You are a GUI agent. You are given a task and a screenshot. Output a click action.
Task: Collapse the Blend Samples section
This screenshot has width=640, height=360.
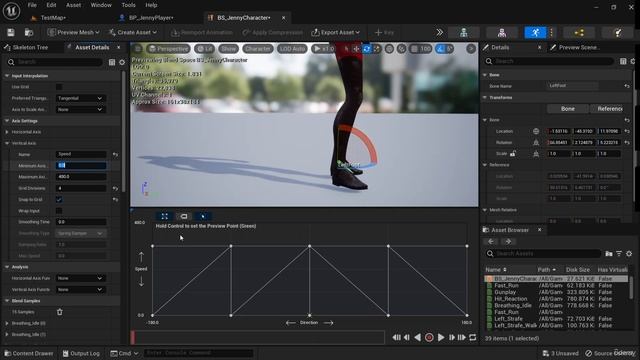point(7,301)
